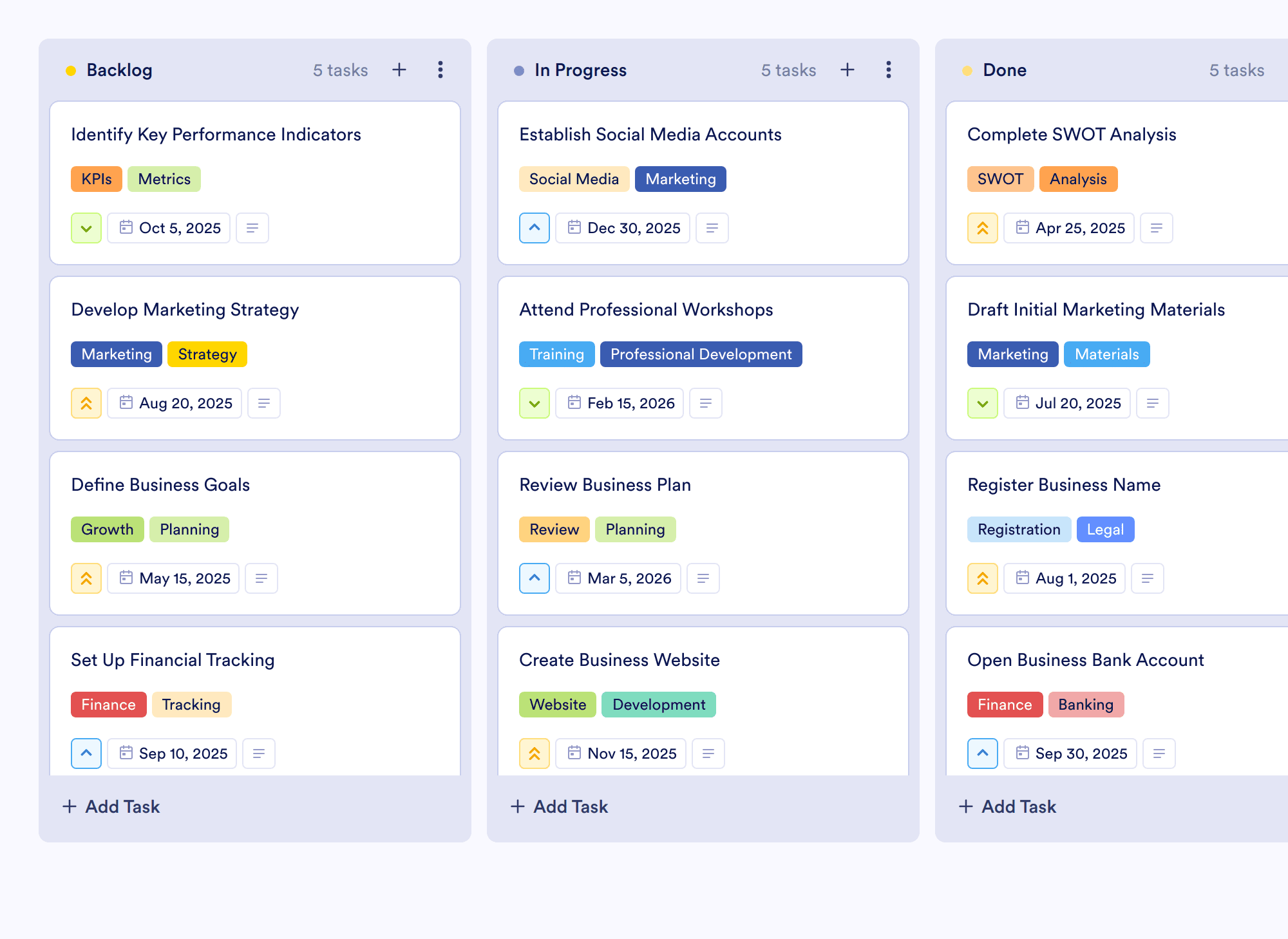Viewport: 1288px width, 939px height.
Task: Click Add Task under Done column
Action: pyautogui.click(x=1007, y=806)
